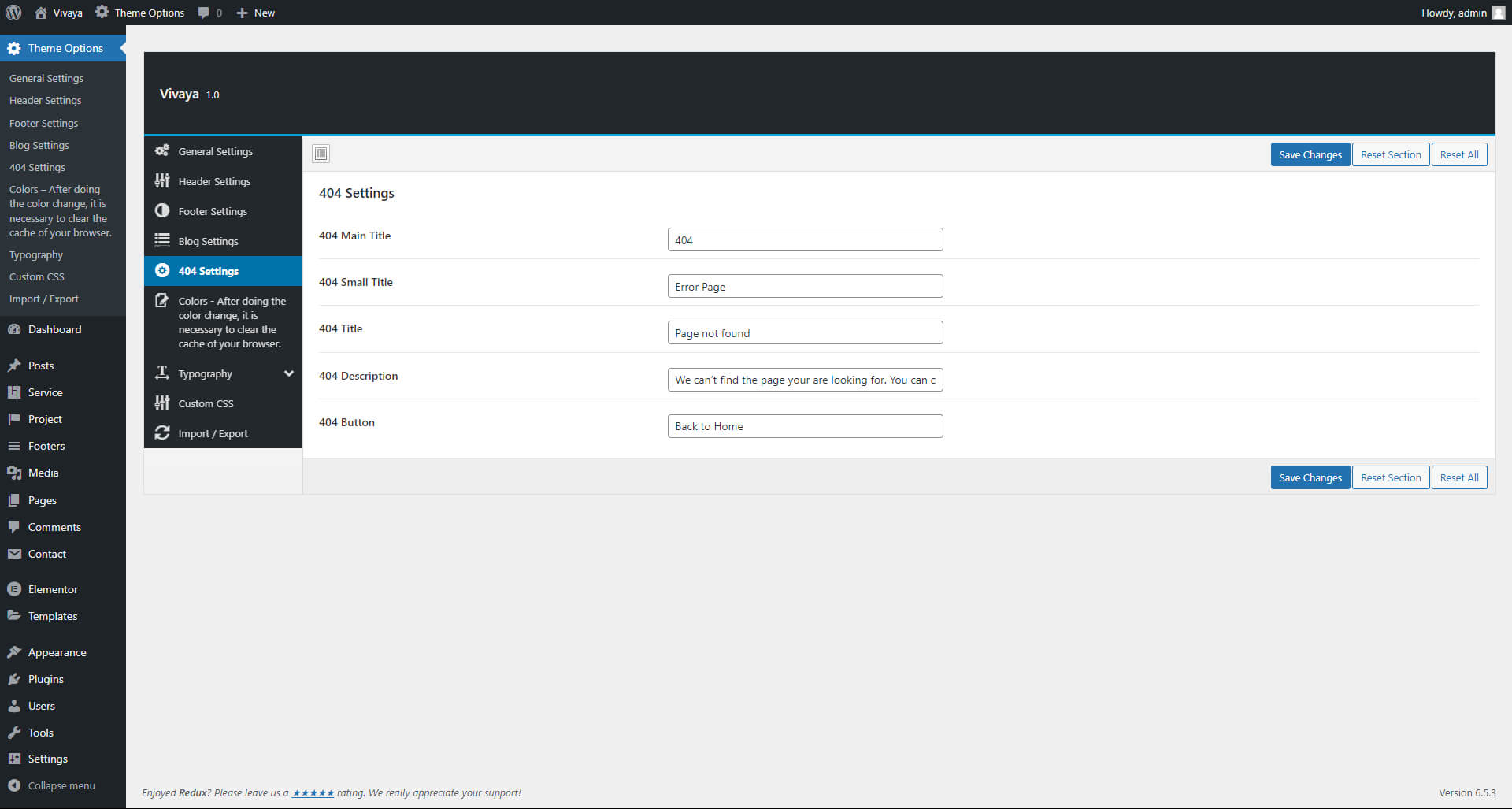Open Service menu in sidebar
The height and width of the screenshot is (809, 1512).
pyautogui.click(x=63, y=392)
